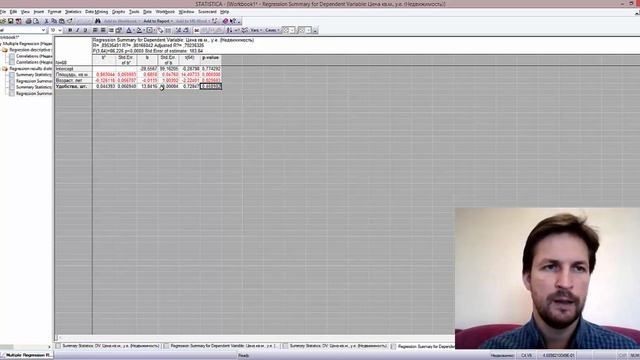Click the Regression results dialog folder icon

click(x=5, y=69)
